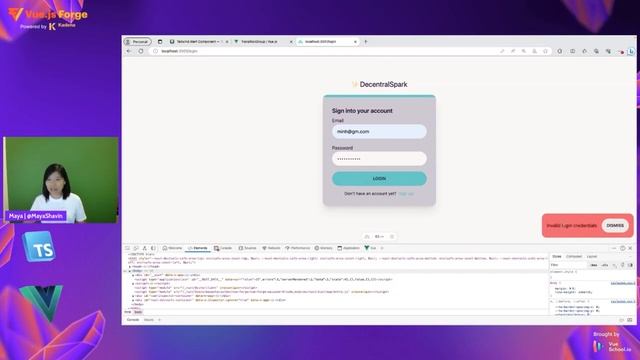Viewport: 640px width, 360px height.
Task: Open the Elements tab in DevTools
Action: tap(198, 248)
